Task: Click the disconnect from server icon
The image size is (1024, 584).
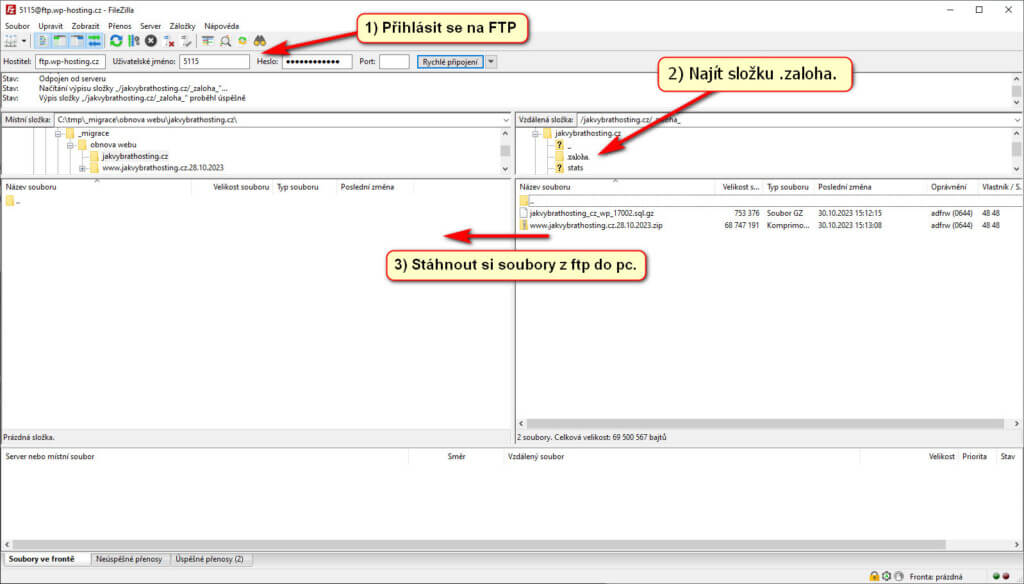Action: 169,41
